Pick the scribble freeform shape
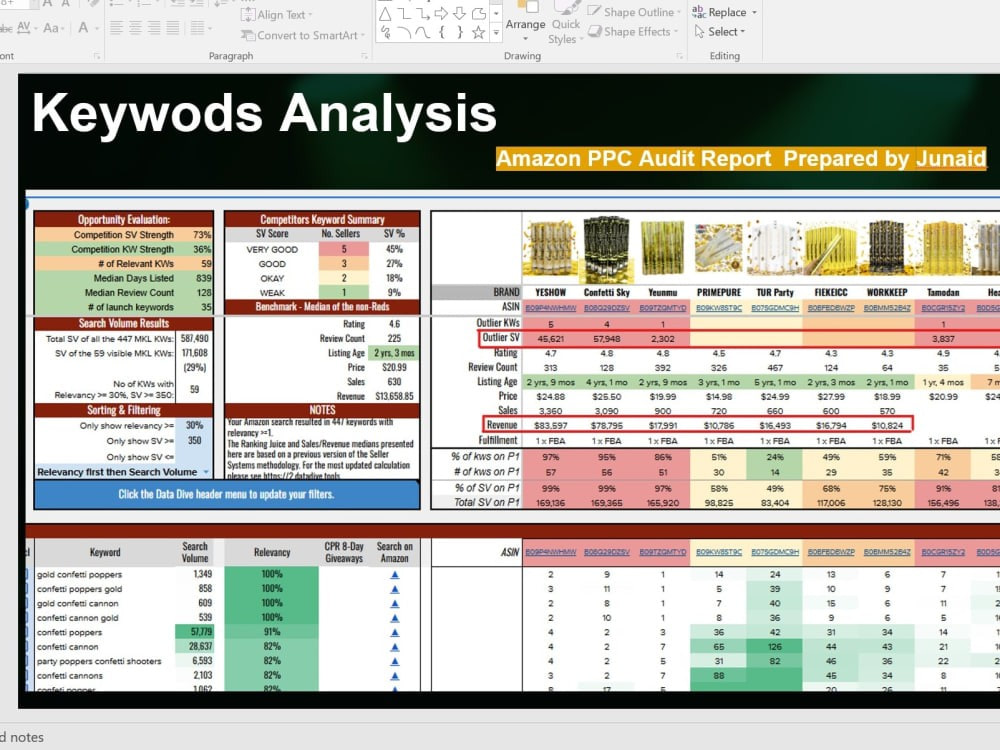Image resolution: width=1000 pixels, height=750 pixels. tap(385, 33)
